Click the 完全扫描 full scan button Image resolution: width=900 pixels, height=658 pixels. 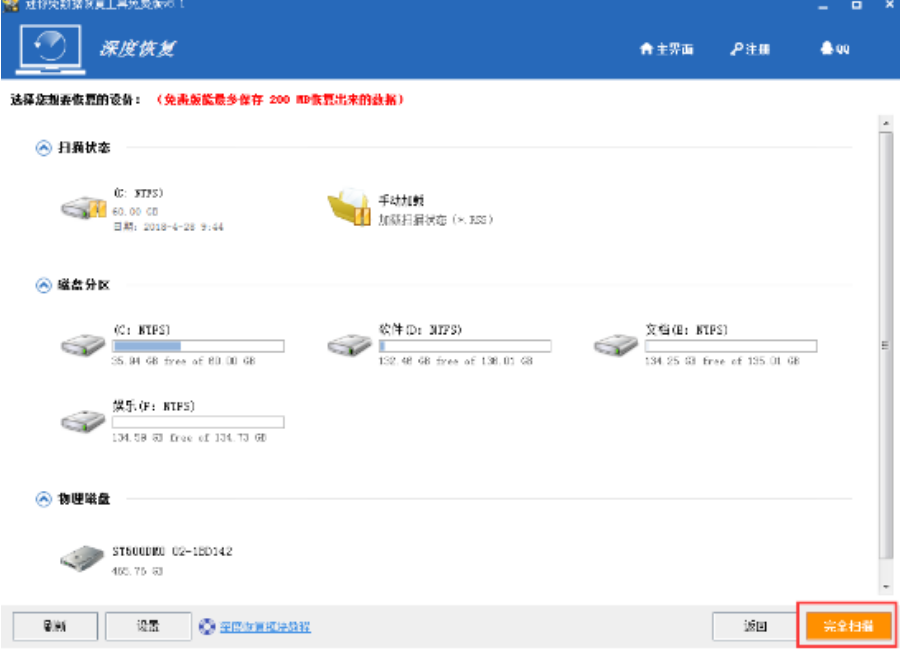[847, 627]
